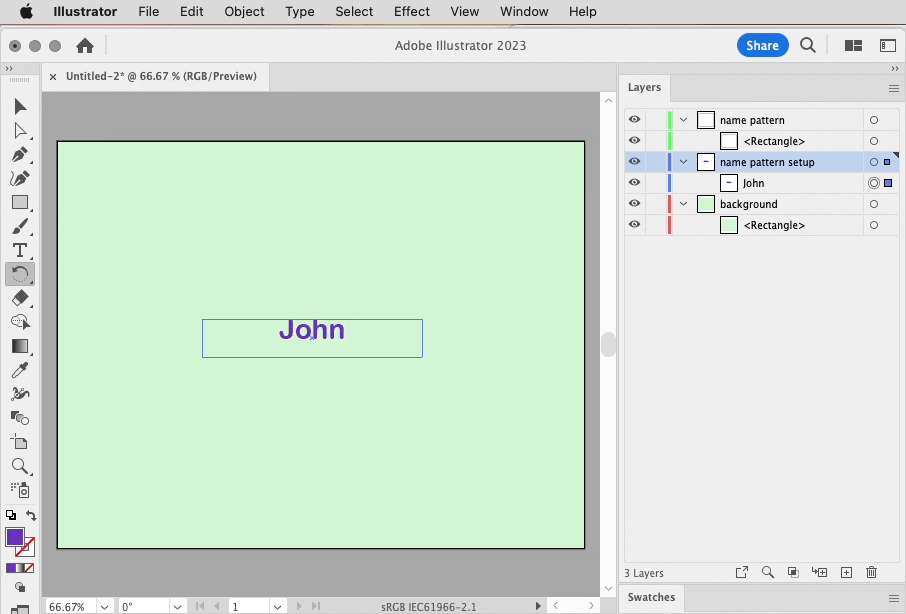906x614 pixels.
Task: Hide Rectangle under background layer
Action: coord(634,224)
